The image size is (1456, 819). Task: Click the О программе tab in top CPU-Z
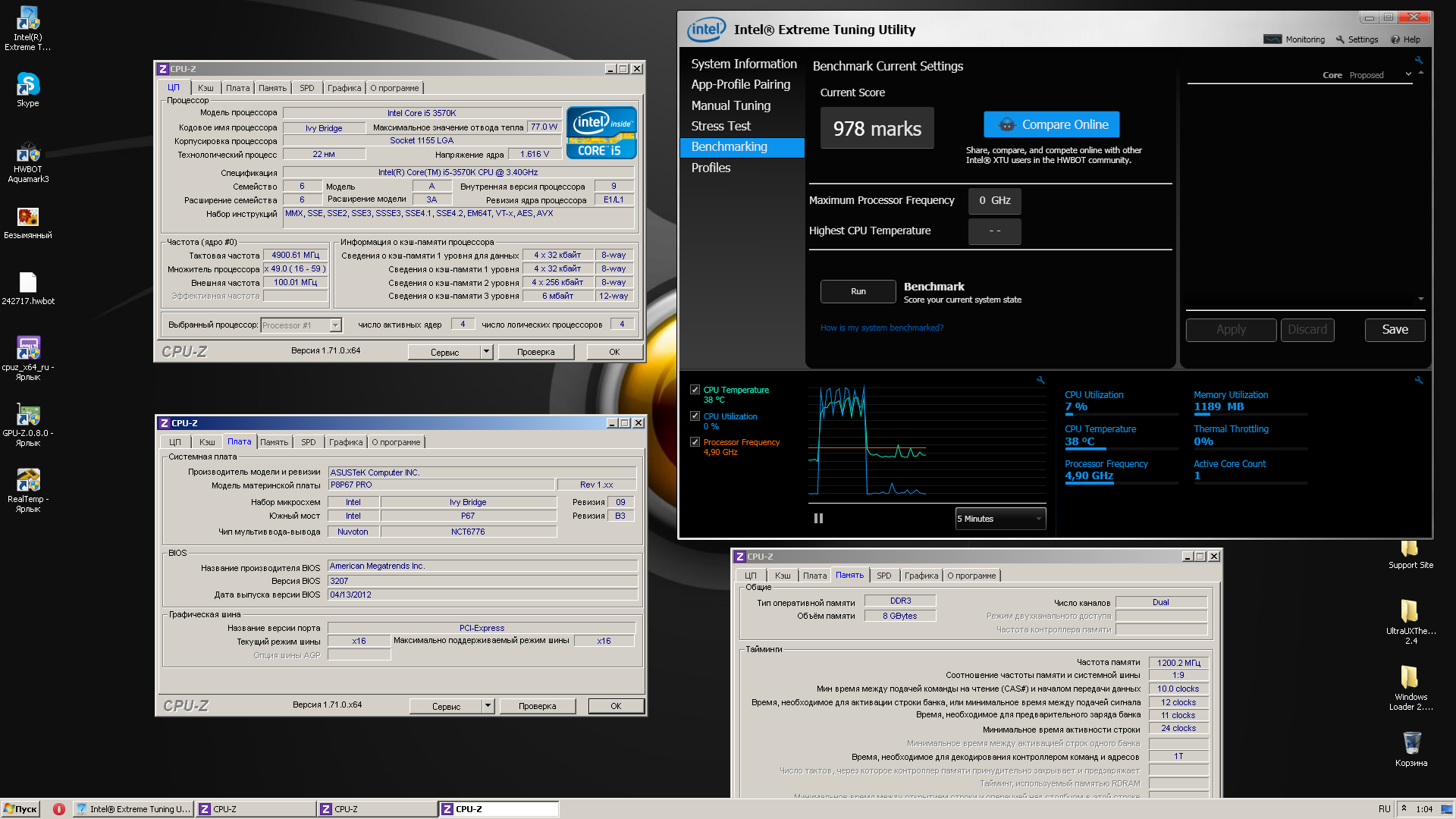[x=394, y=88]
